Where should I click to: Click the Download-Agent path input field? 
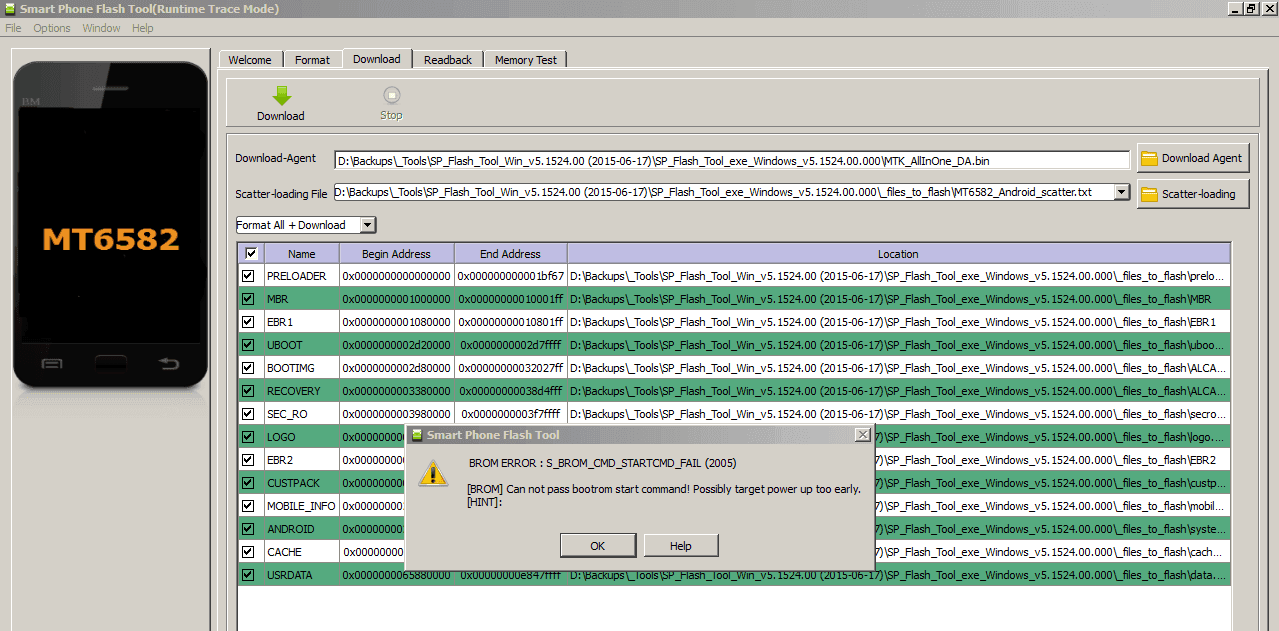[x=732, y=160]
